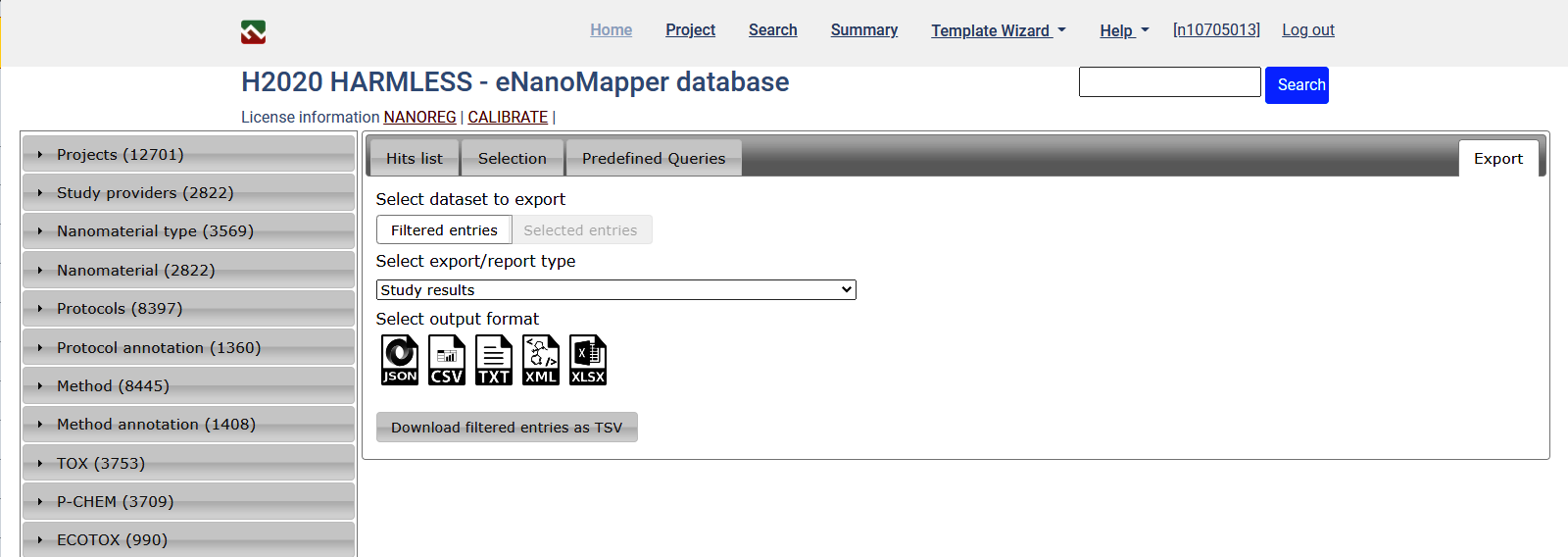
Task: Select Selected entries dataset option
Action: (x=580, y=229)
